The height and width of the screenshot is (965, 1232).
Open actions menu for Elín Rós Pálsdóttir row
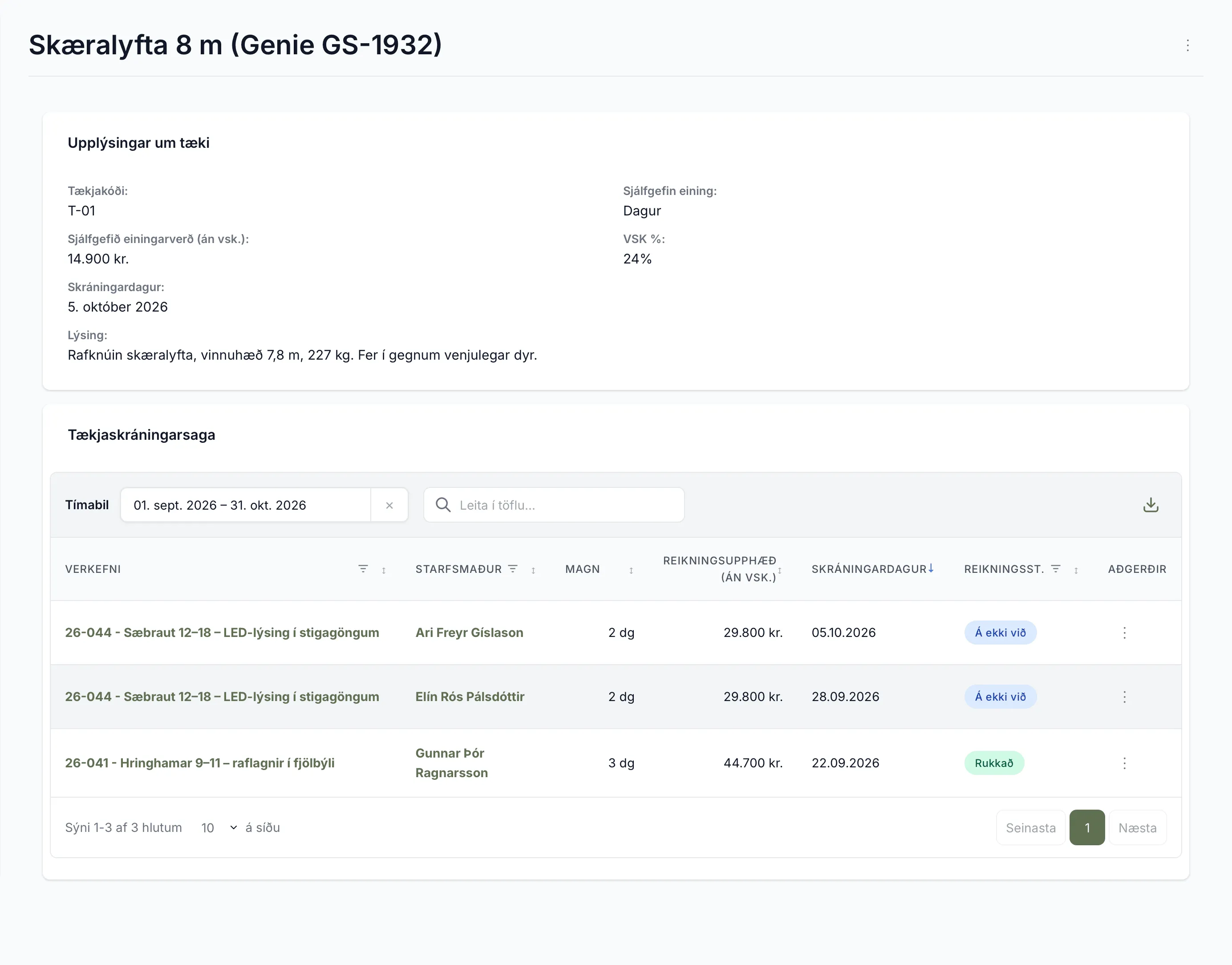click(1124, 697)
